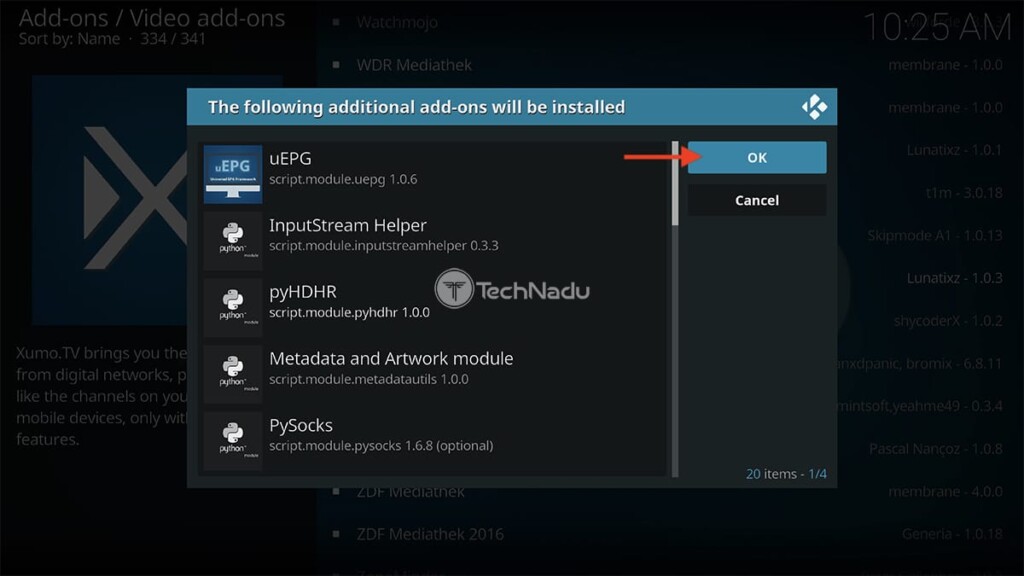This screenshot has width=1024, height=576.
Task: Select WDR Mediathek in background list
Action: [414, 65]
